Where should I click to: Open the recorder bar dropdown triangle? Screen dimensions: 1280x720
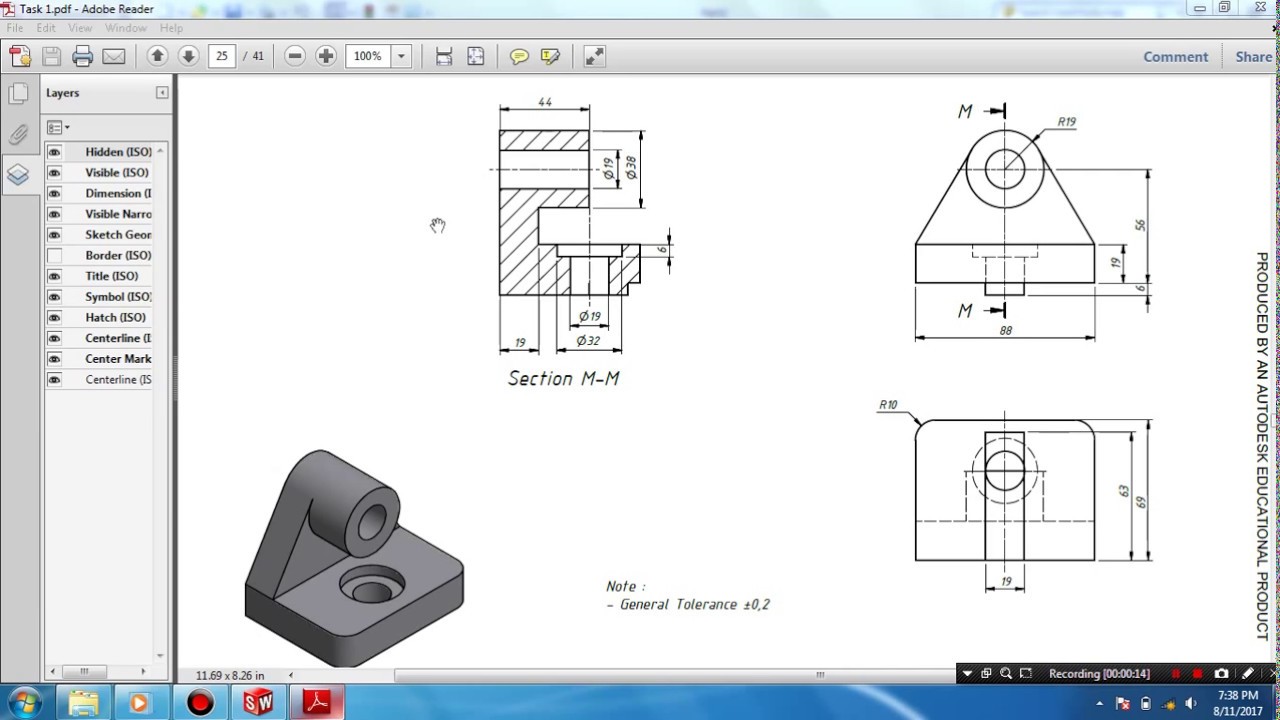967,674
